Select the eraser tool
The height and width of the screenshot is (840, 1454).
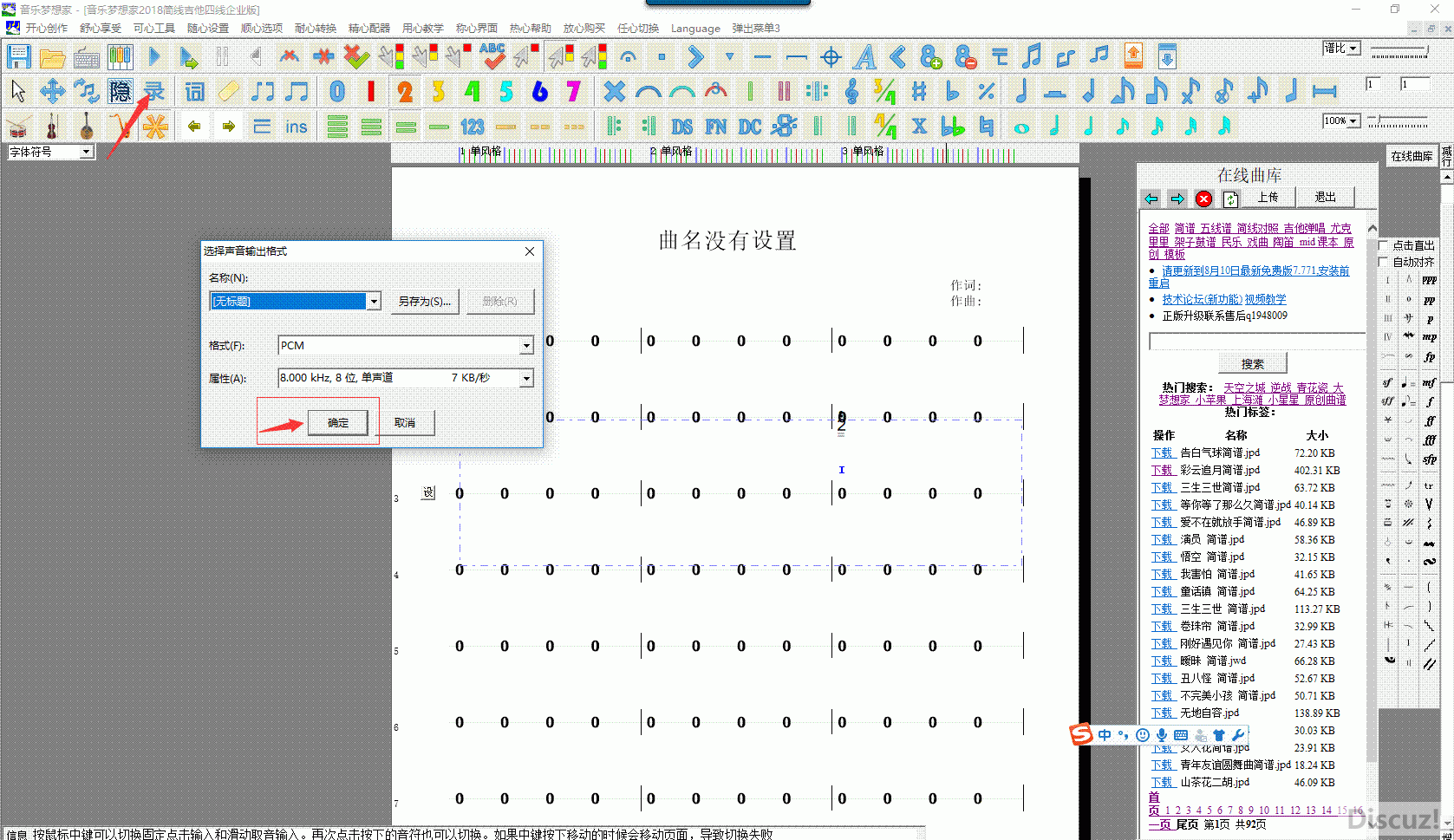[x=229, y=91]
